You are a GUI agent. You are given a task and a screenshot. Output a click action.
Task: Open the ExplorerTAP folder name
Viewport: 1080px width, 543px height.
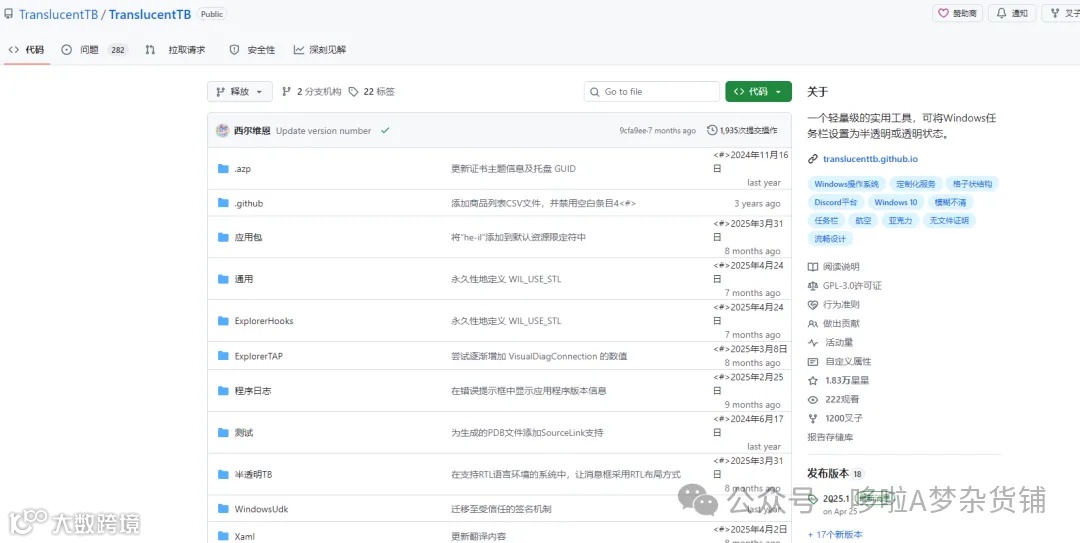[258, 356]
